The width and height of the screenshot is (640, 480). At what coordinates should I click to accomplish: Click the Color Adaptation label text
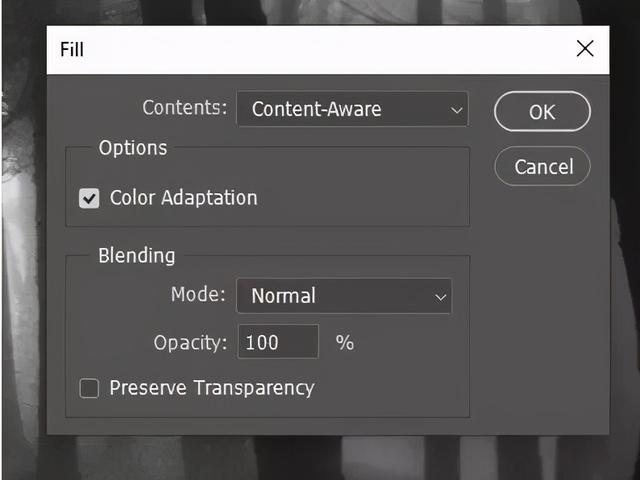point(184,198)
